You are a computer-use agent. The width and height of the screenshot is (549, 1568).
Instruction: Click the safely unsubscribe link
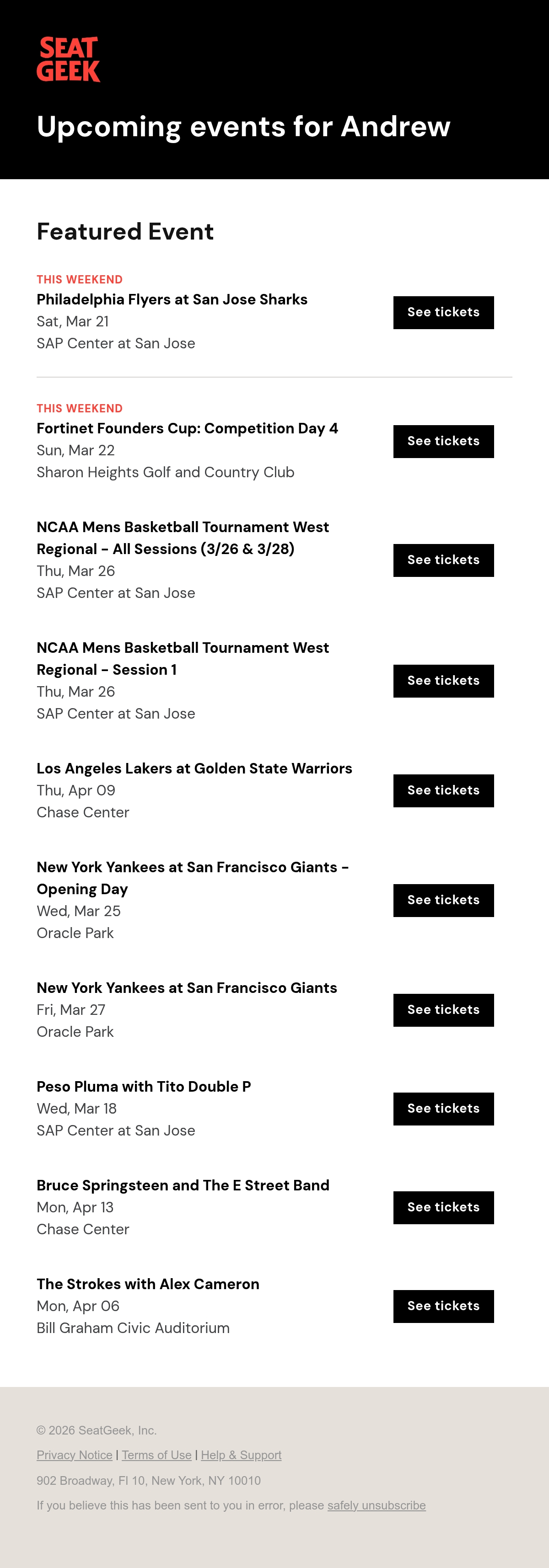click(377, 1505)
